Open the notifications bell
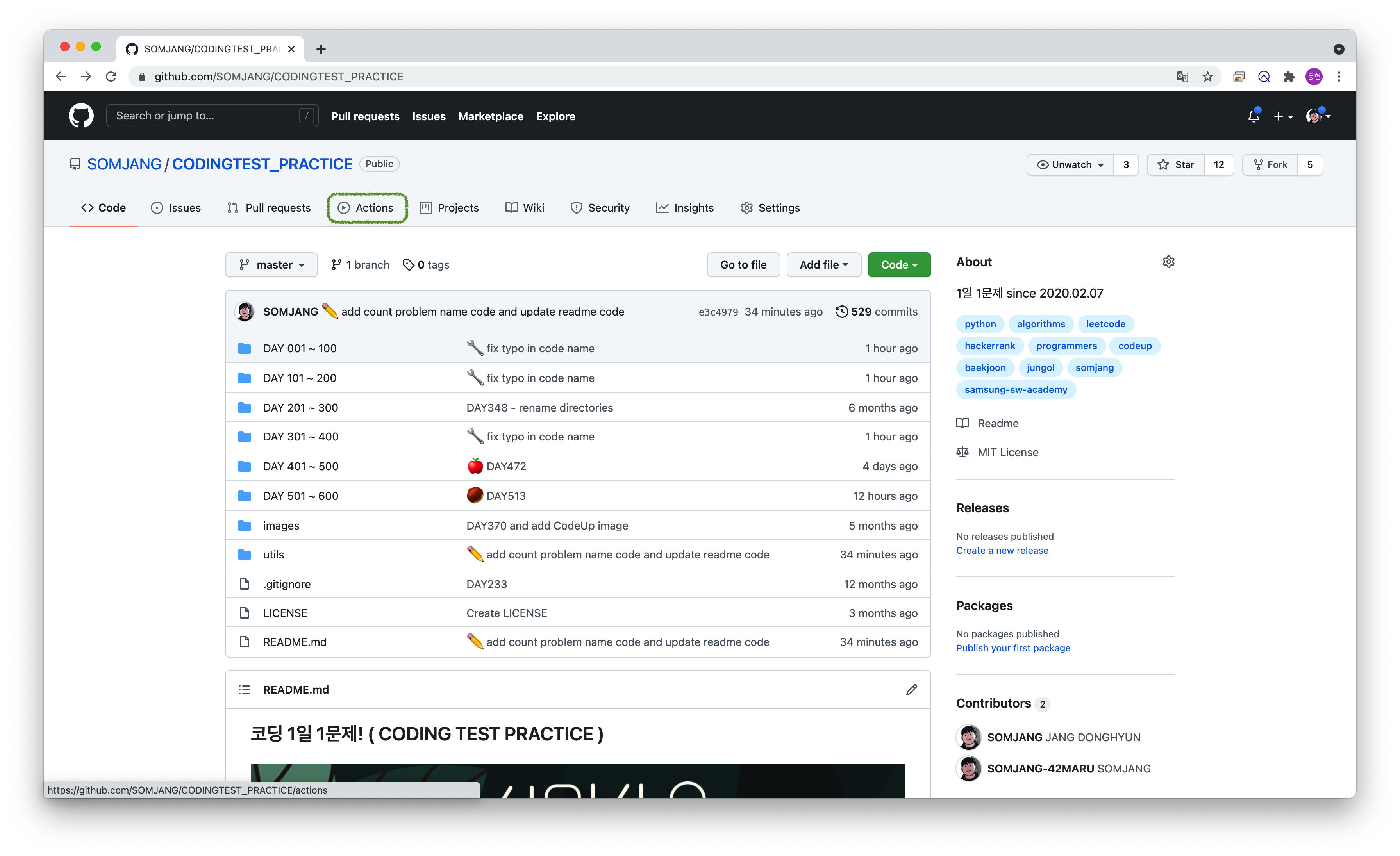Image resolution: width=1400 pixels, height=856 pixels. tap(1254, 116)
